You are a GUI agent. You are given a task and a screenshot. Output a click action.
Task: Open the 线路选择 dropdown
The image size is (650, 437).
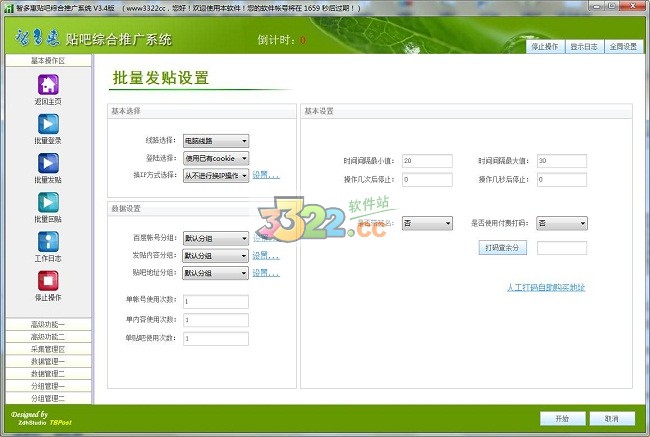coord(216,141)
